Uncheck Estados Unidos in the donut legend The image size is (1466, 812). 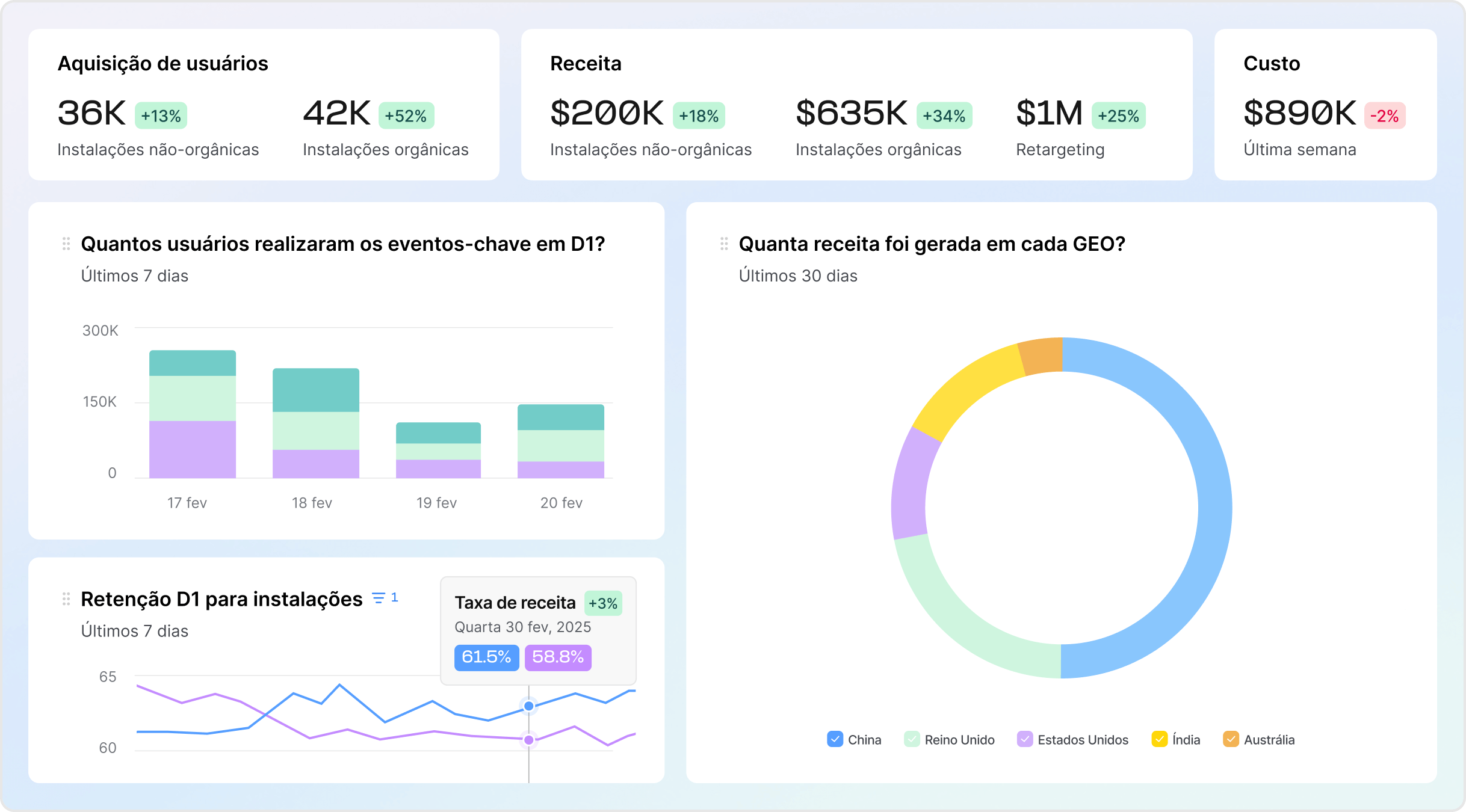(1024, 739)
